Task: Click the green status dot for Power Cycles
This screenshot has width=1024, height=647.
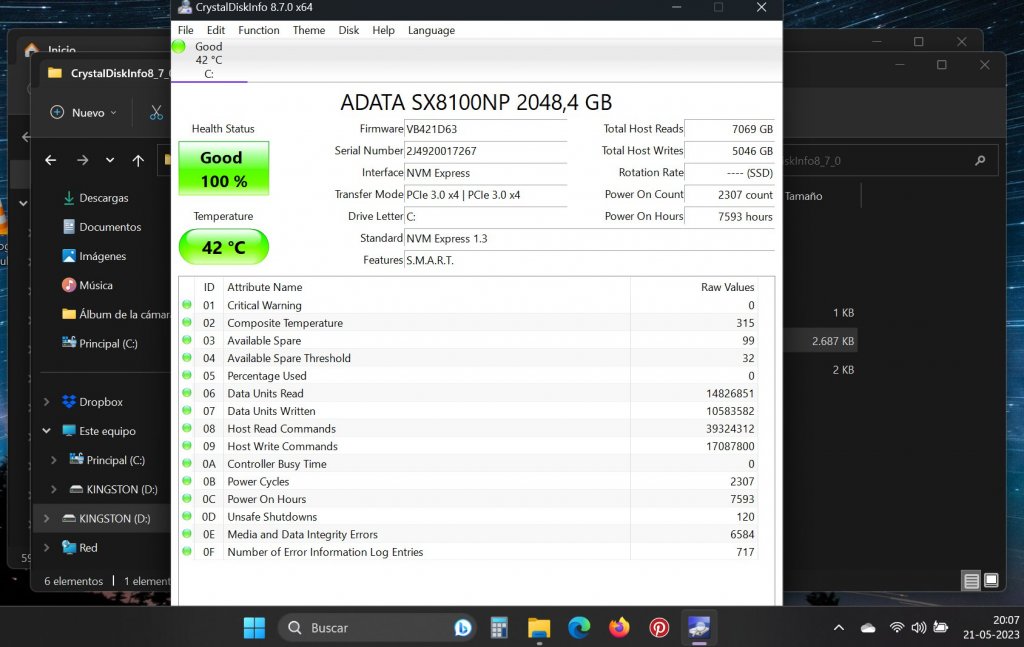Action: pyautogui.click(x=187, y=481)
